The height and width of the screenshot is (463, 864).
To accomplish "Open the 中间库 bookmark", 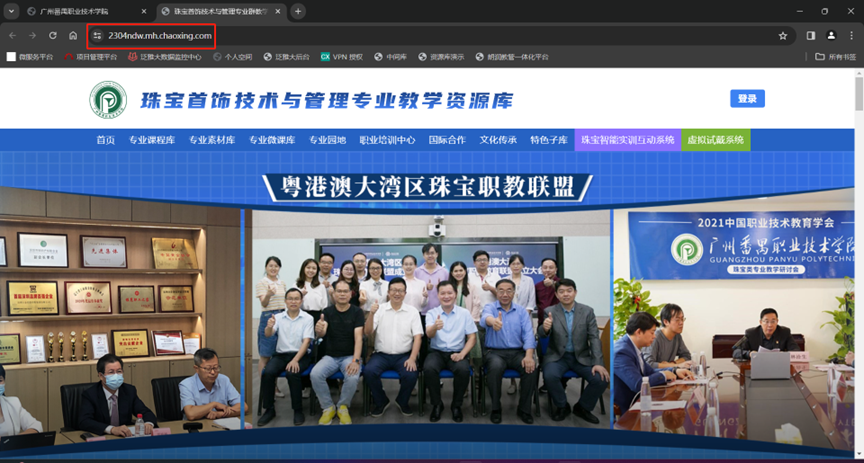I will pos(390,57).
